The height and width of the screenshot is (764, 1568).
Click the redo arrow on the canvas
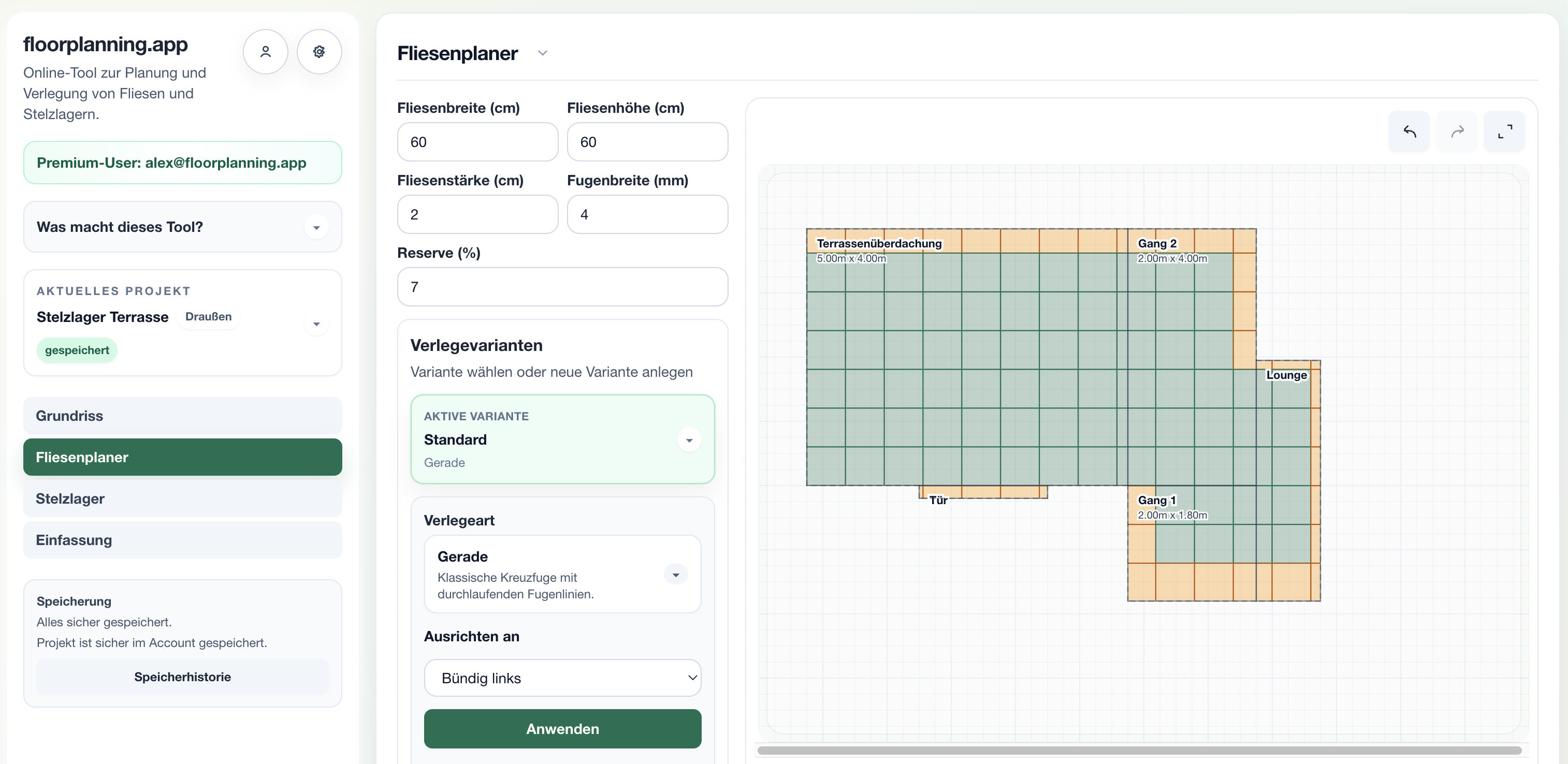tap(1457, 131)
